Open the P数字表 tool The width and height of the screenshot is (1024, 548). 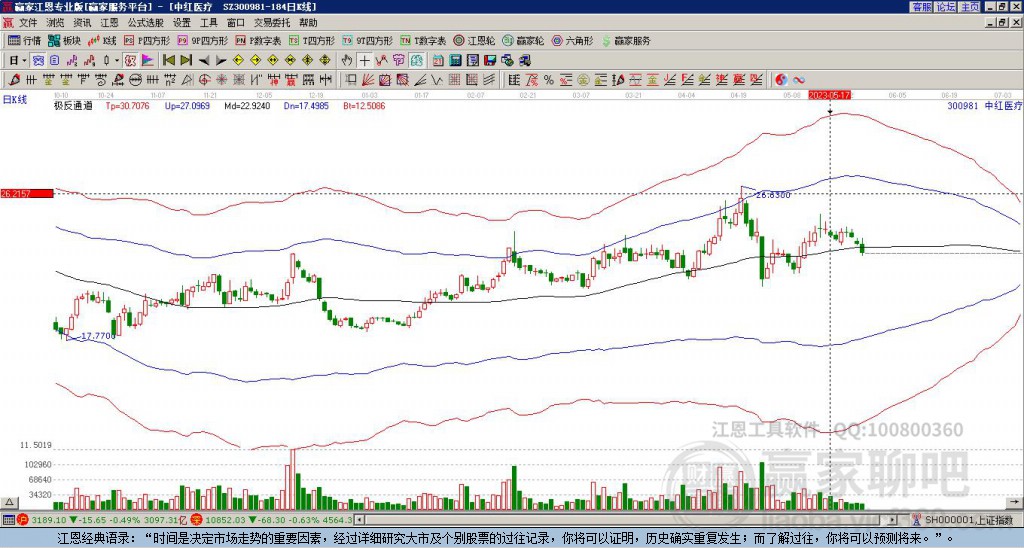(259, 40)
